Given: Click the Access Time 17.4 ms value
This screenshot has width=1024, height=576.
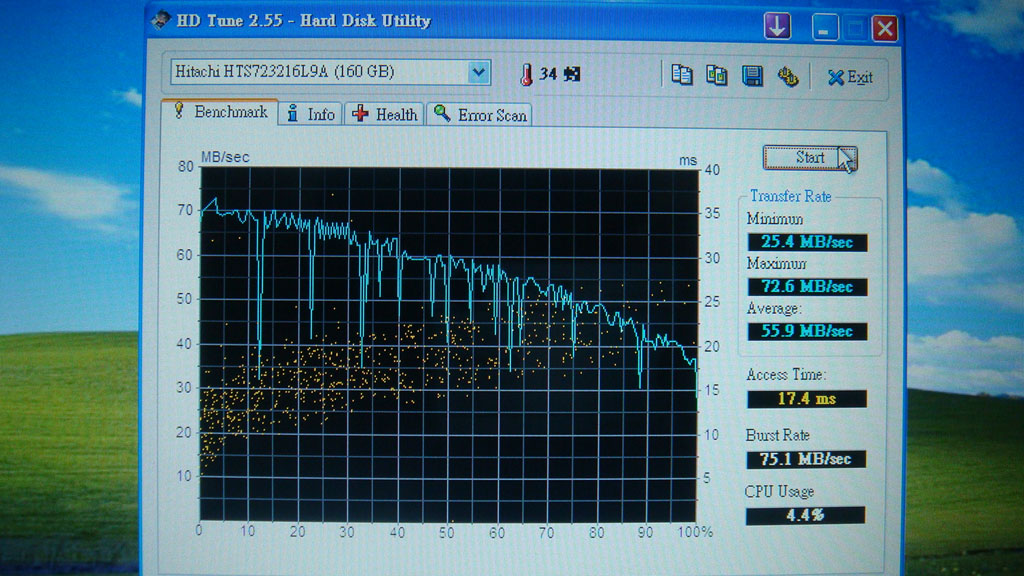Looking at the screenshot, I should click(806, 399).
